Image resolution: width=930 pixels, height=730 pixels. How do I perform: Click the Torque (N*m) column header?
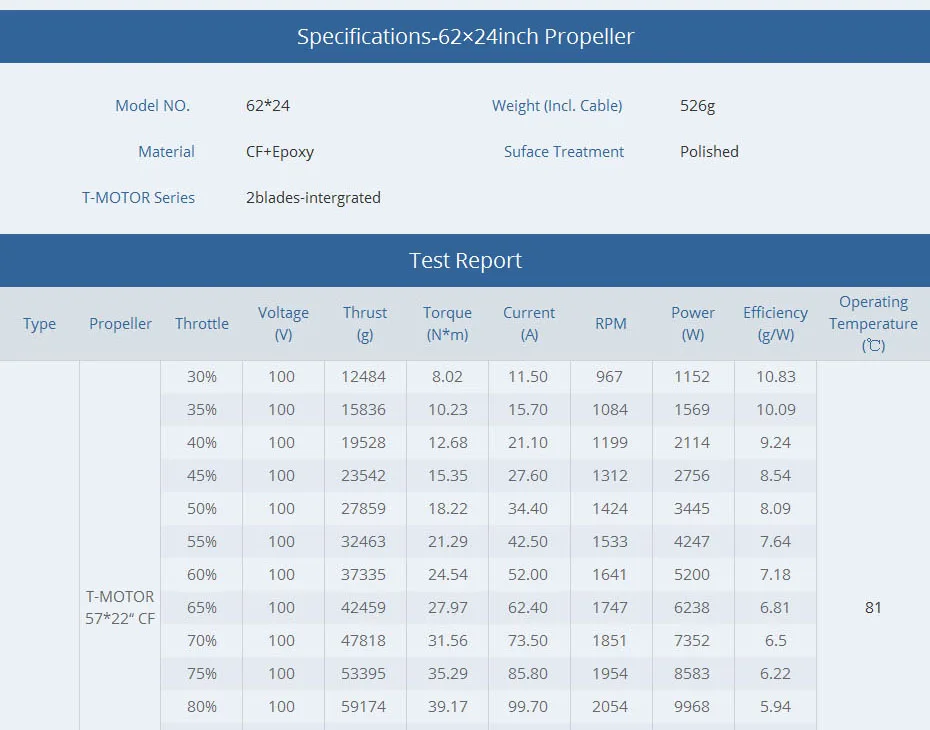point(447,324)
